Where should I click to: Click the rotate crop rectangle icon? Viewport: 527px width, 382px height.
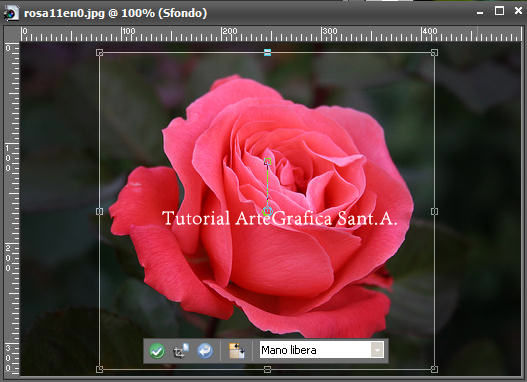pyautogui.click(x=237, y=351)
